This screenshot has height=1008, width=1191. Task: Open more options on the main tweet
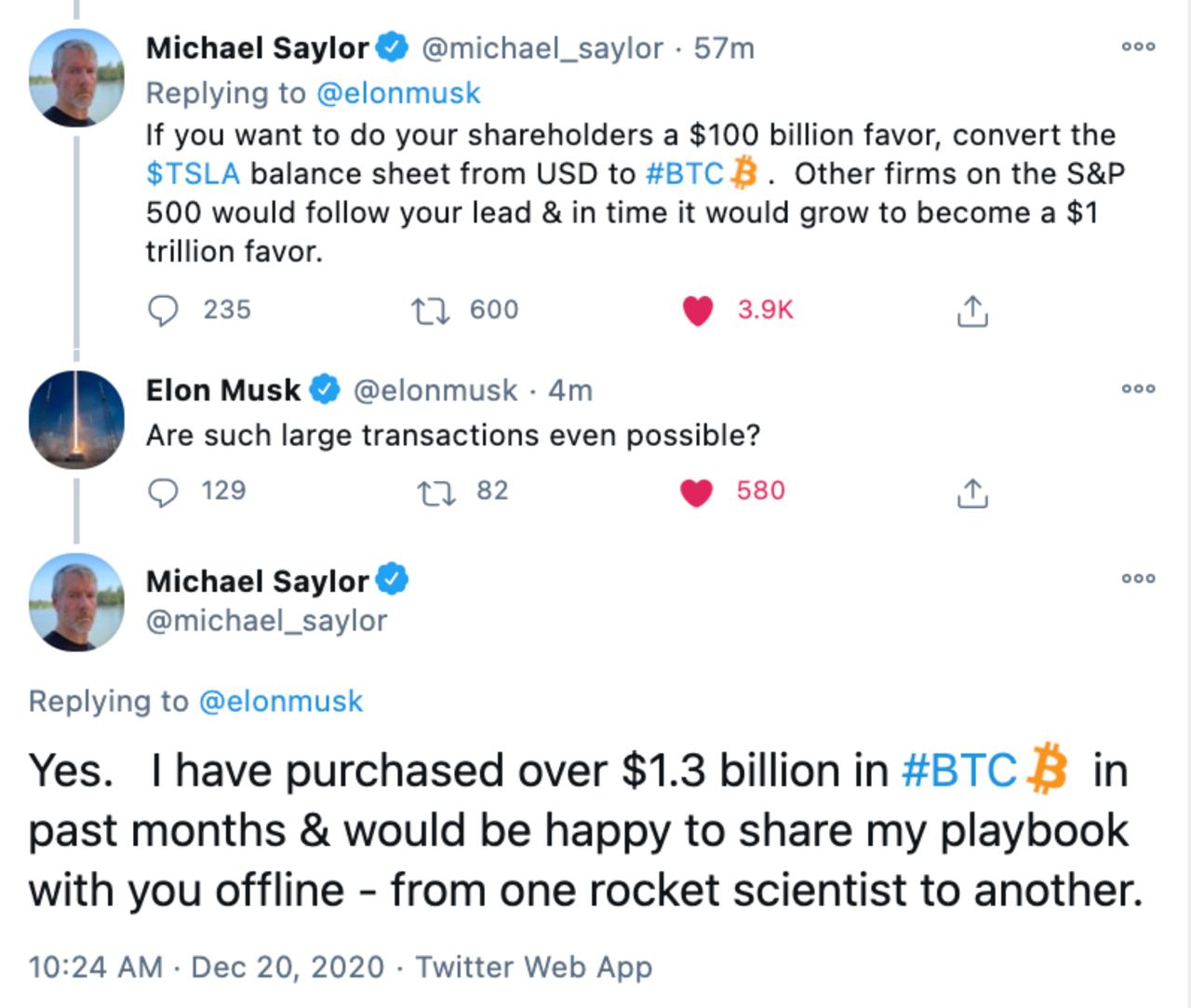pos(1139,578)
